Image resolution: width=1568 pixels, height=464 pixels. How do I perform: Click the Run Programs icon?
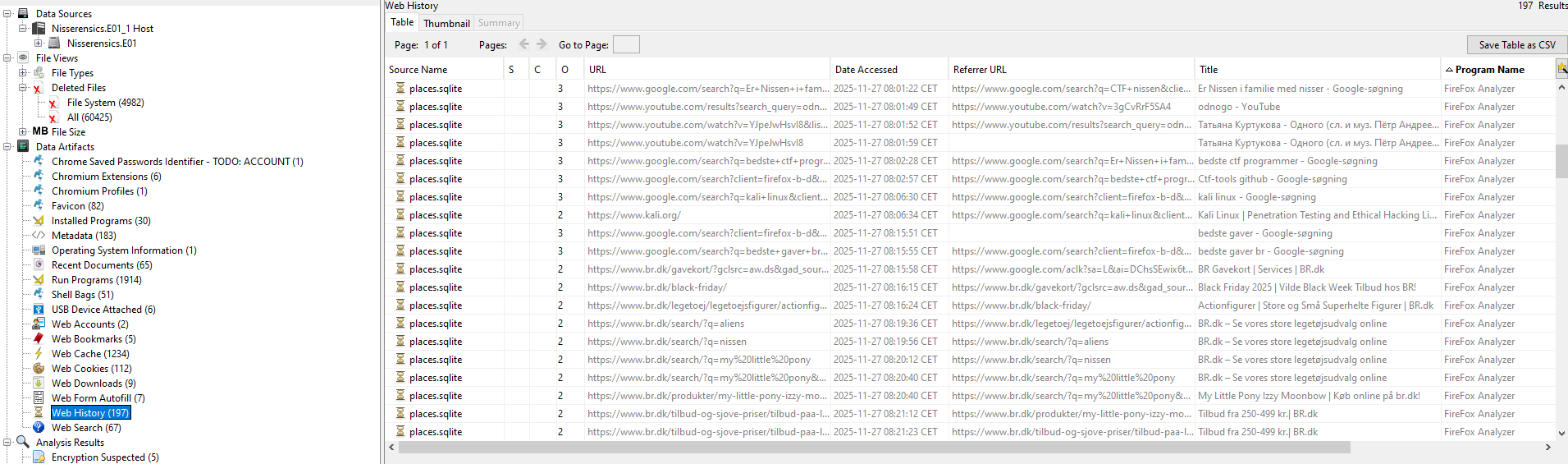click(39, 279)
